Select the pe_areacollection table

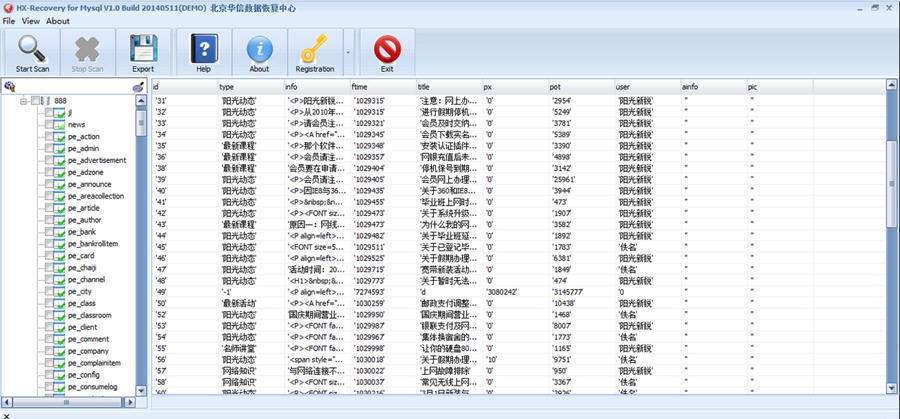[x=96, y=196]
